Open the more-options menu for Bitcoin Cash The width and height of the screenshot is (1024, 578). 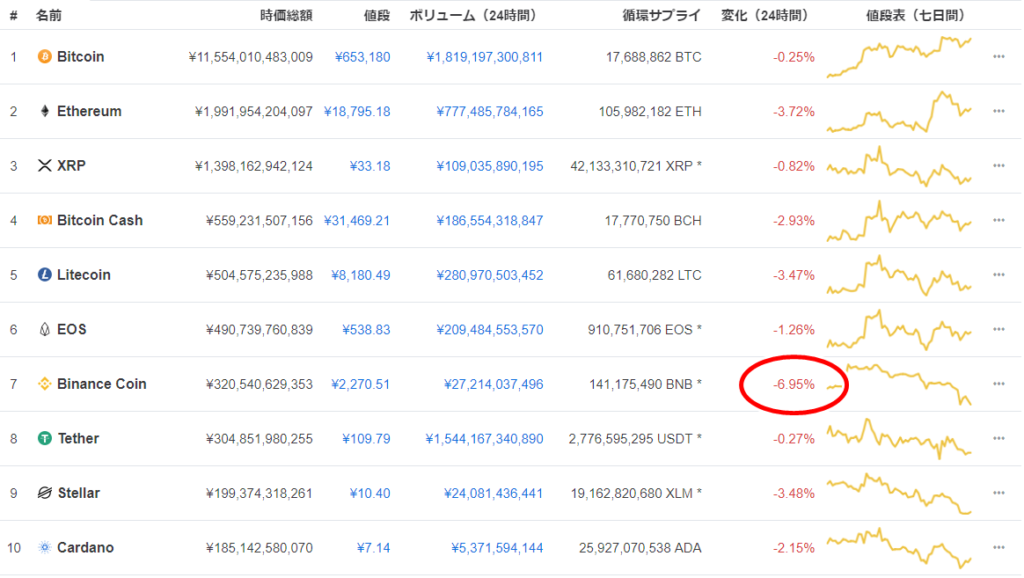click(999, 220)
